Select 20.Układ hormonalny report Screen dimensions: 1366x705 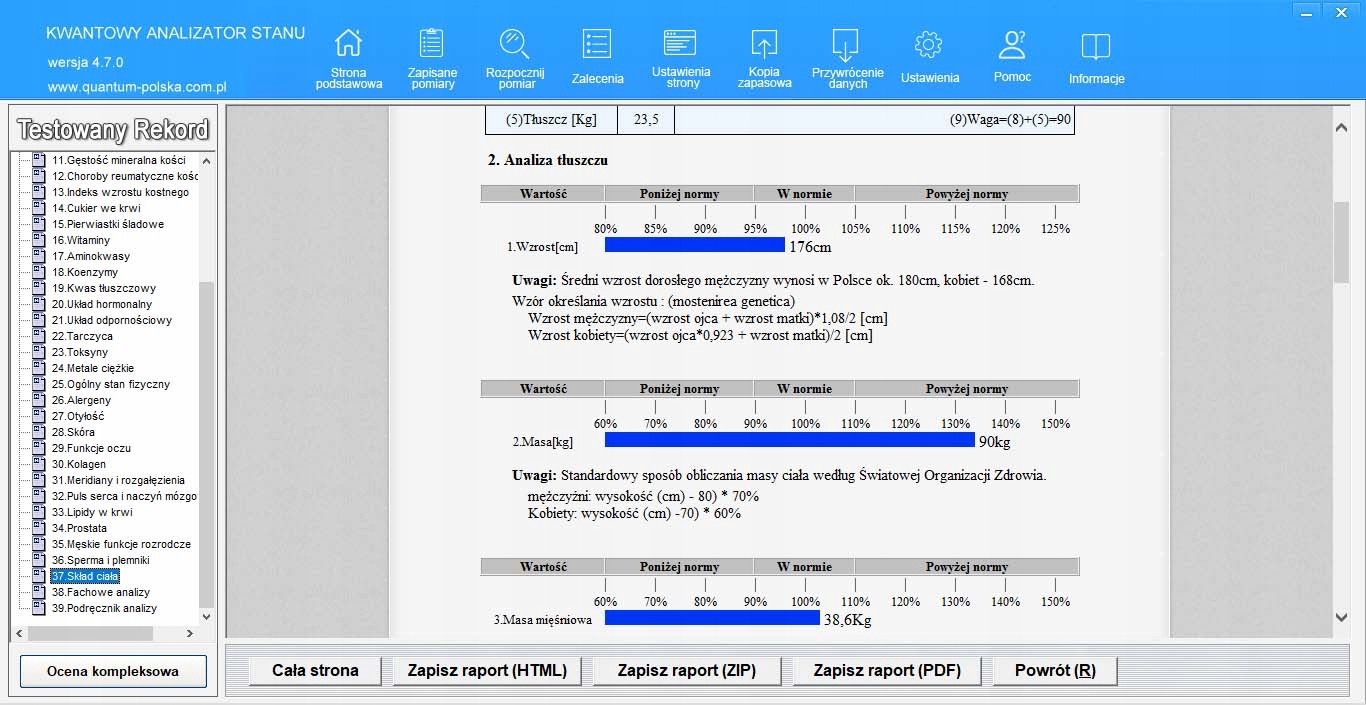(x=102, y=304)
